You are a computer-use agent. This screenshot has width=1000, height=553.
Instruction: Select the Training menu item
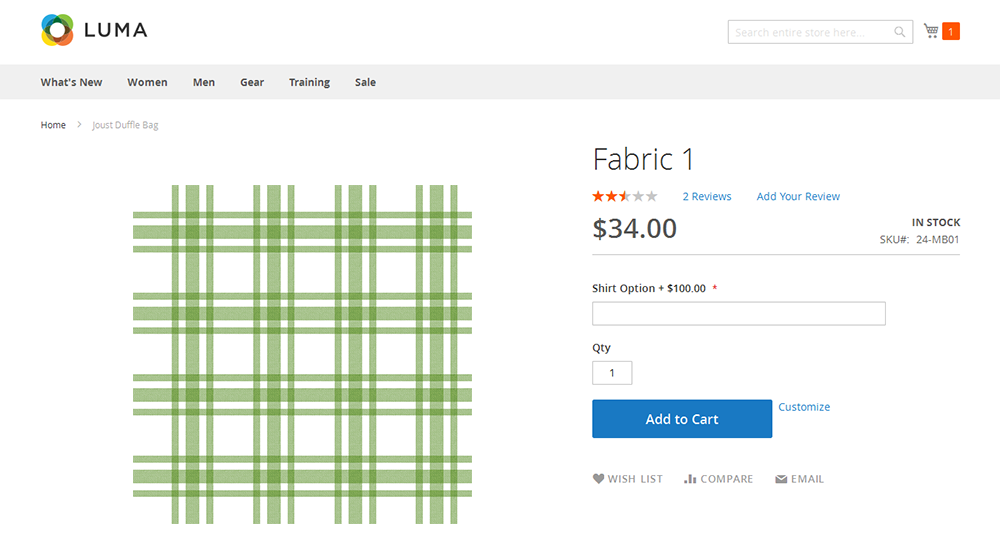309,82
